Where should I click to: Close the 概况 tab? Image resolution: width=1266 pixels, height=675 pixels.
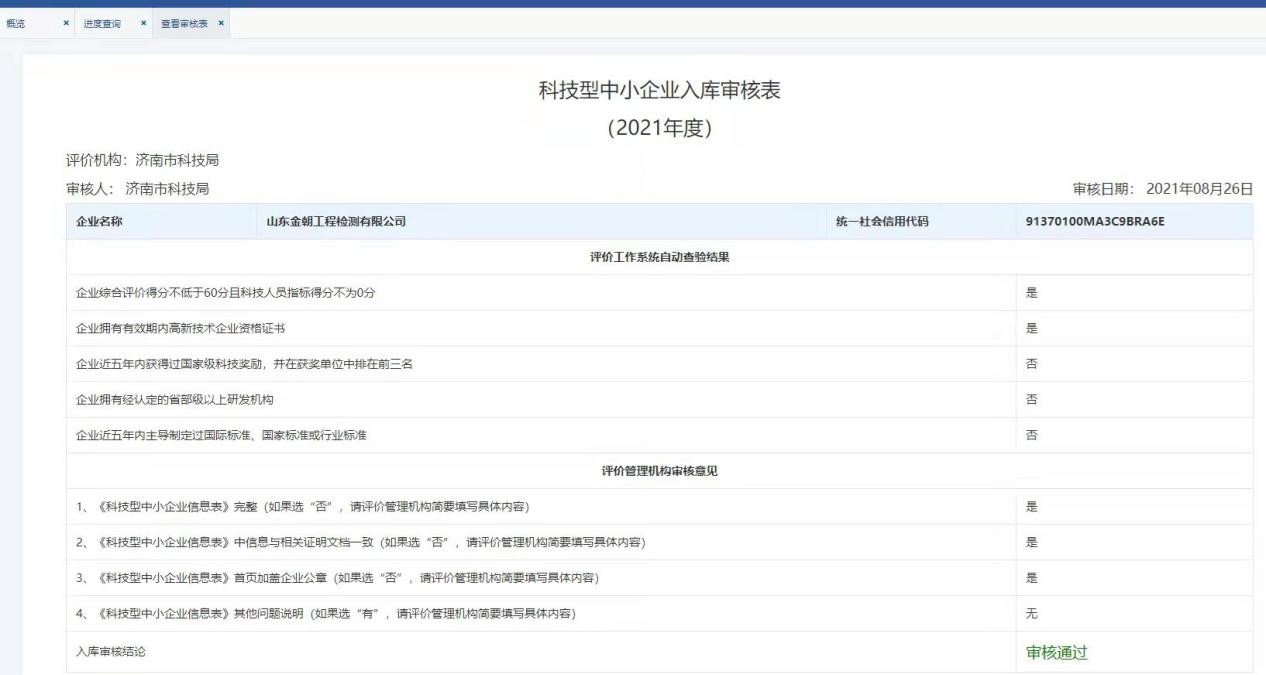coord(66,23)
